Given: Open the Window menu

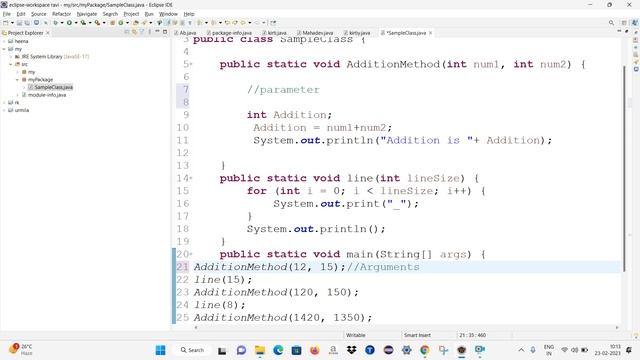Looking at the screenshot, I should (168, 14).
